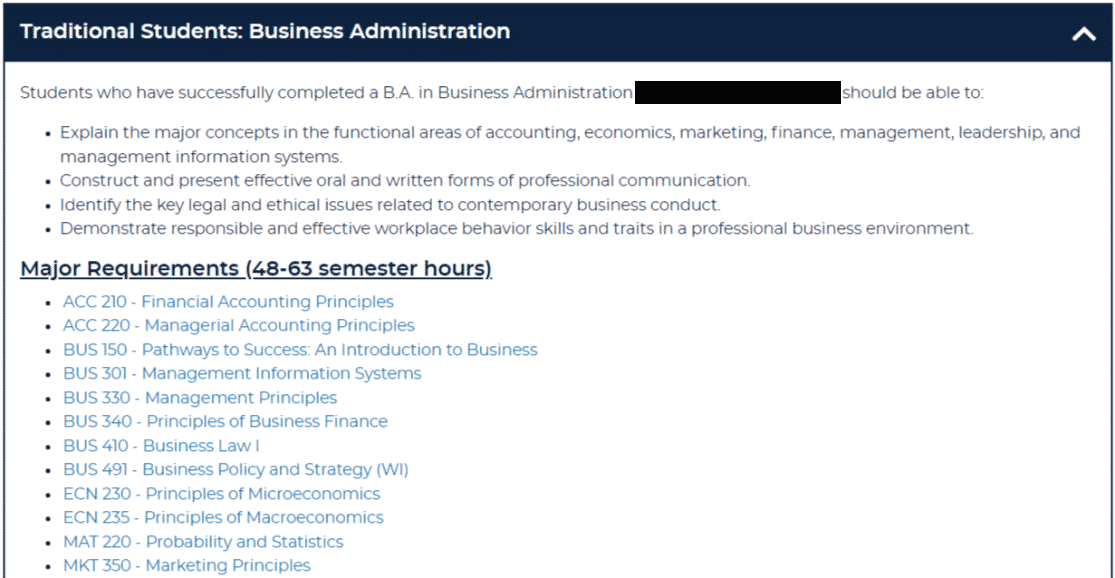The height and width of the screenshot is (578, 1115).
Task: Open BUS 330 Management Principles link
Action: (x=200, y=397)
